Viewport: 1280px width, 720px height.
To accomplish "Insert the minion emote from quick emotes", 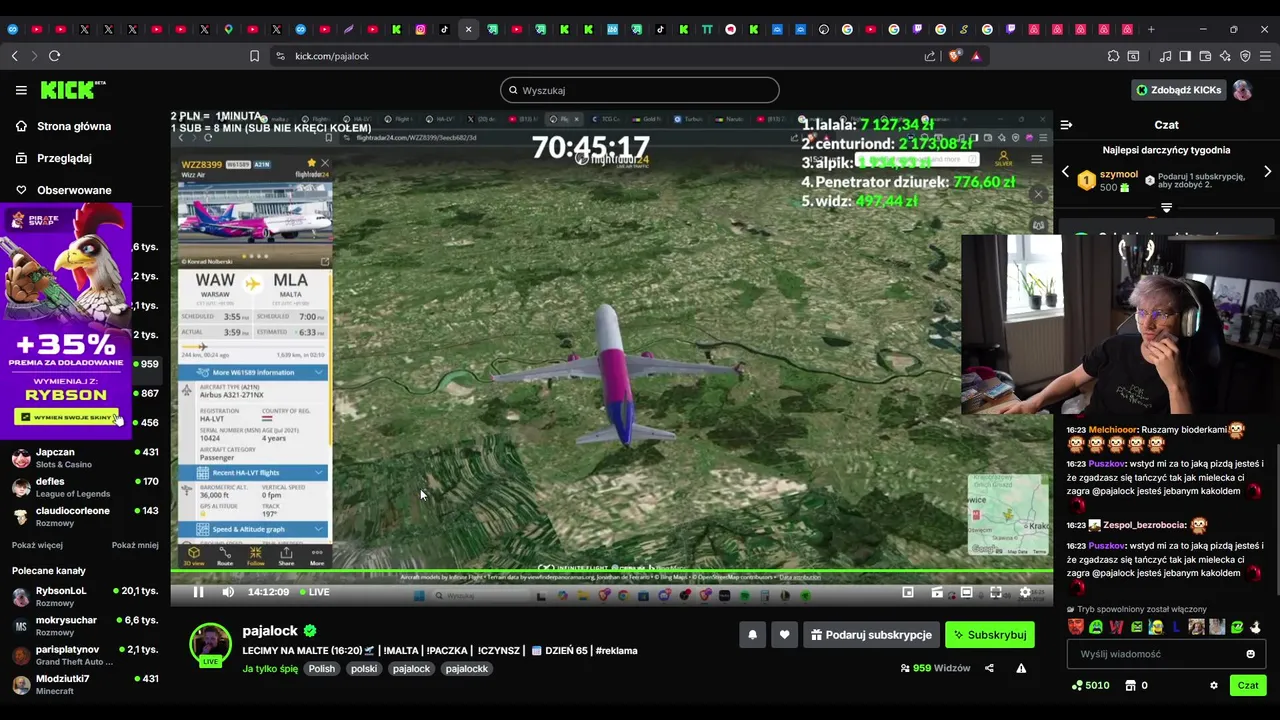I will [1156, 628].
